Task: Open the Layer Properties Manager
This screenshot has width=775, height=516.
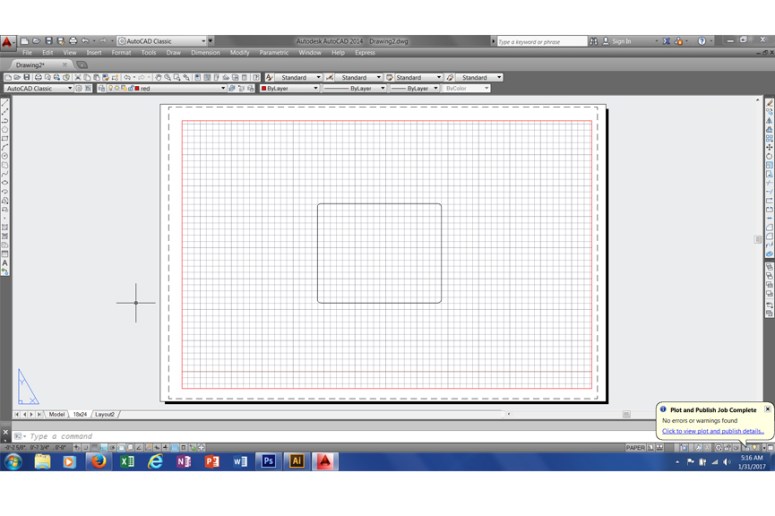Action: (x=102, y=88)
